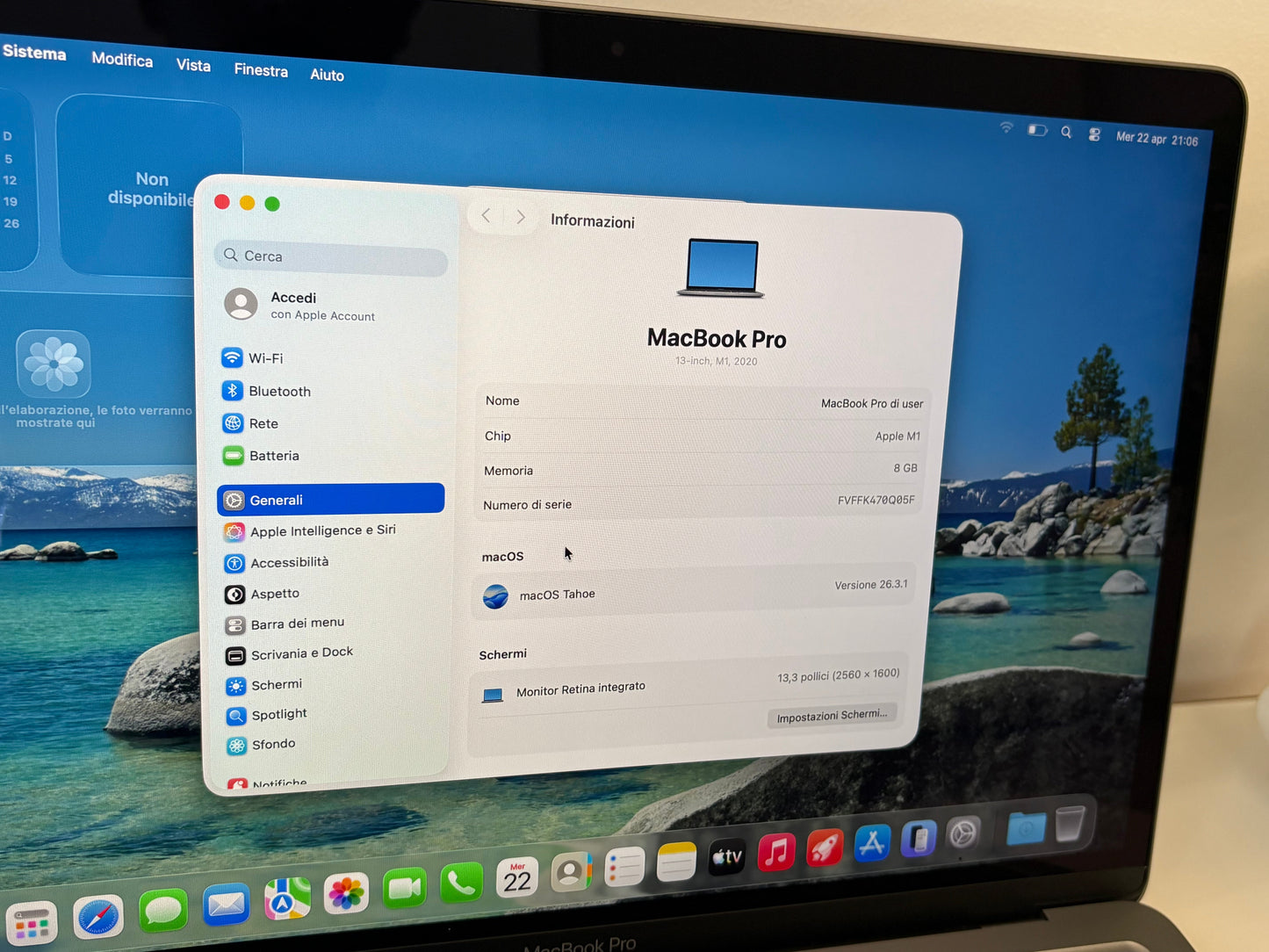Click 'Versione 26.3.1' text

871,585
